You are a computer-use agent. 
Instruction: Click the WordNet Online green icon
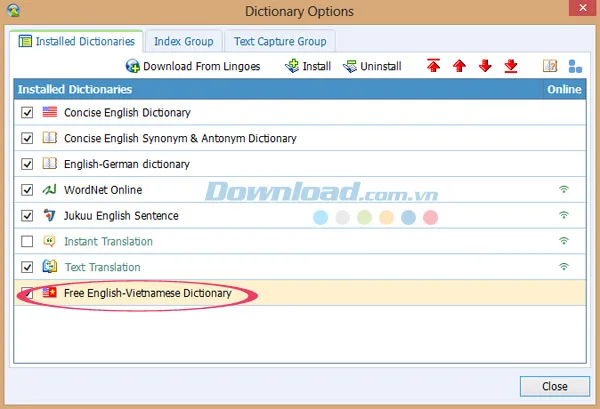coord(50,189)
